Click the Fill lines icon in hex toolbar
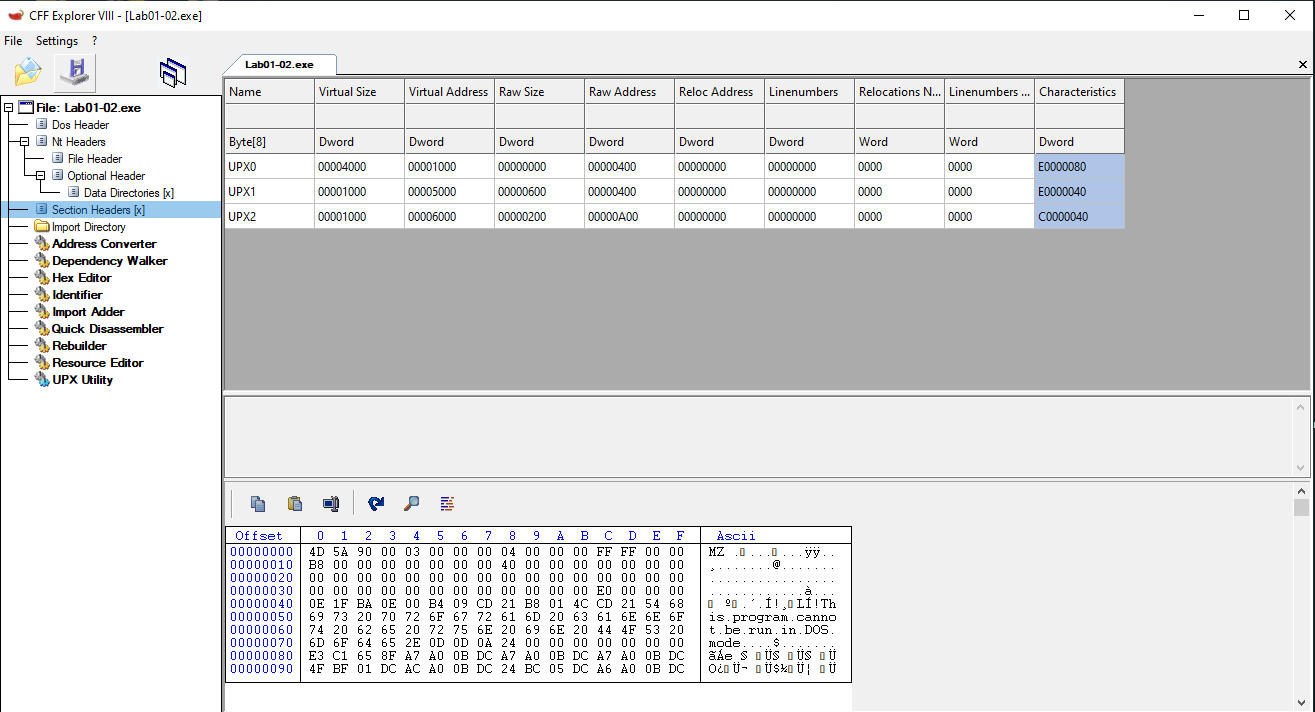 (447, 504)
